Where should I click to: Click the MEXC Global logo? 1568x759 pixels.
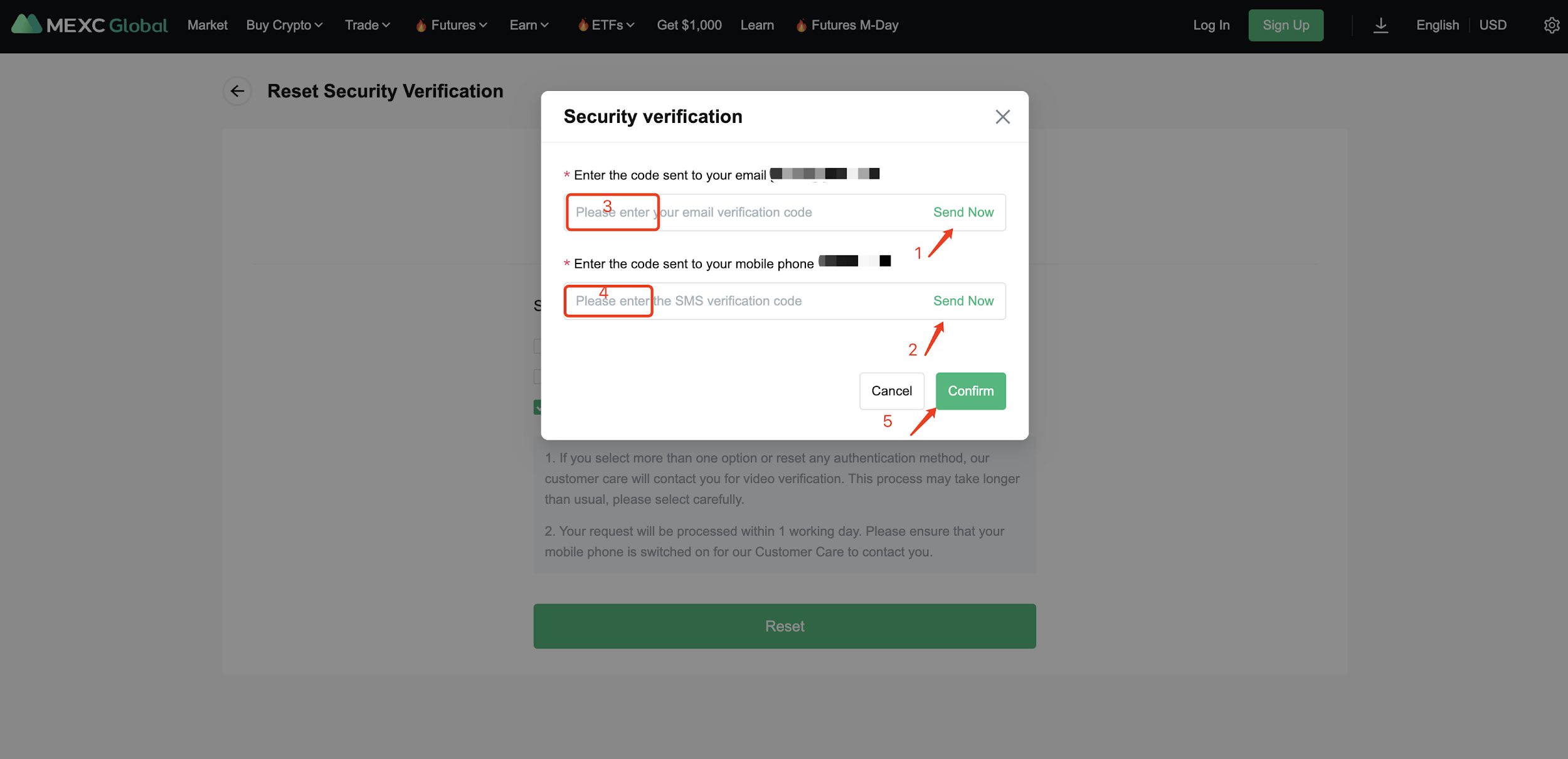point(90,25)
